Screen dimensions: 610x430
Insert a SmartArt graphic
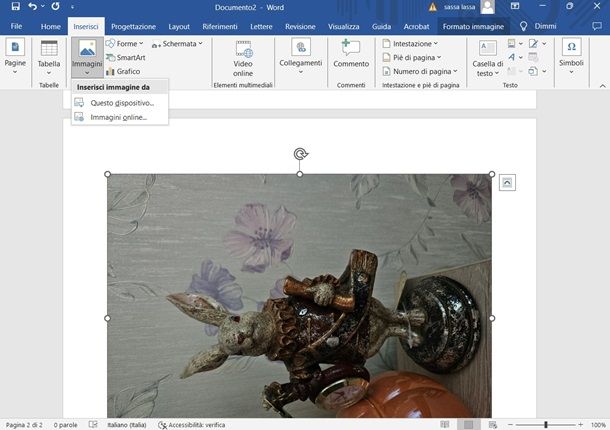tap(126, 58)
